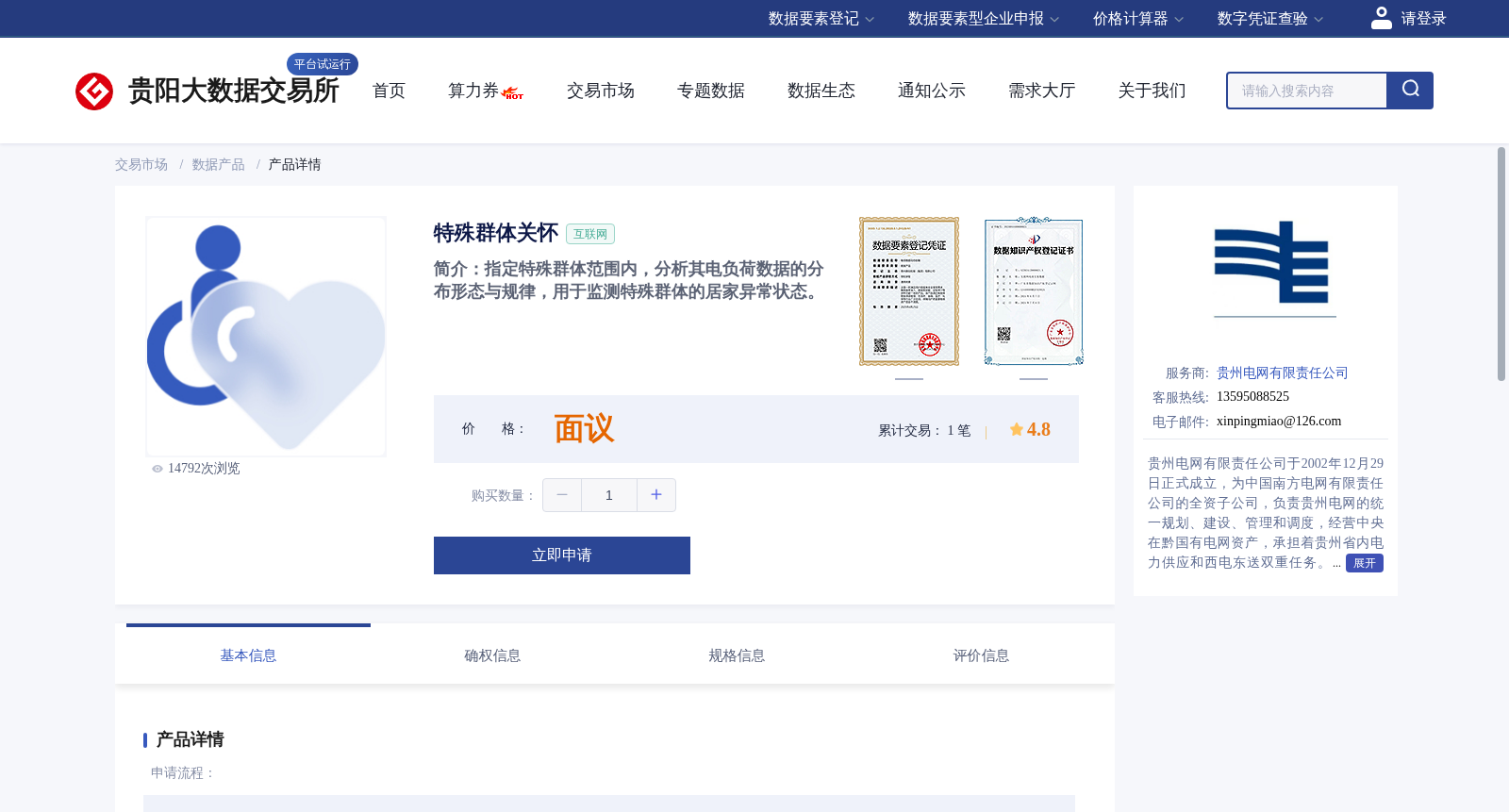Click the 申请流程 label
The image size is (1509, 812).
[x=183, y=773]
